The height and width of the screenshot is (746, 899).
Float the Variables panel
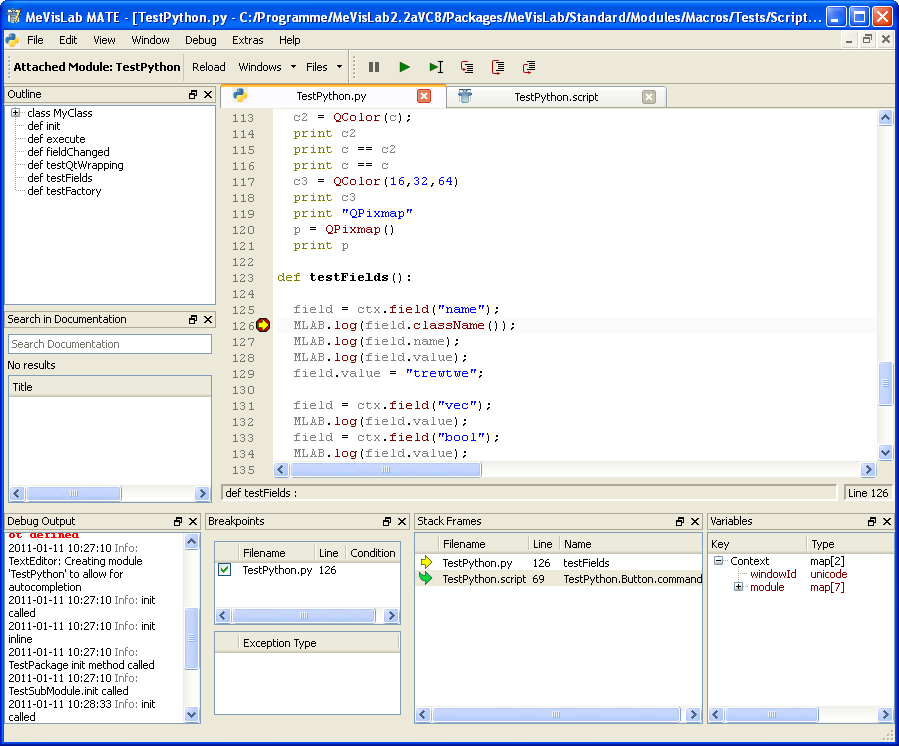(872, 521)
